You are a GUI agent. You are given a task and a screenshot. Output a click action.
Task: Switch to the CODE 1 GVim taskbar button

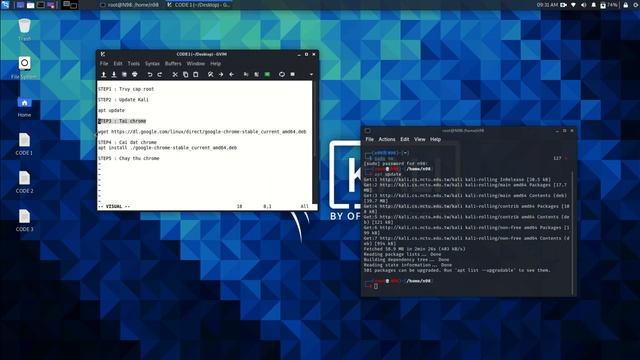coord(198,5)
